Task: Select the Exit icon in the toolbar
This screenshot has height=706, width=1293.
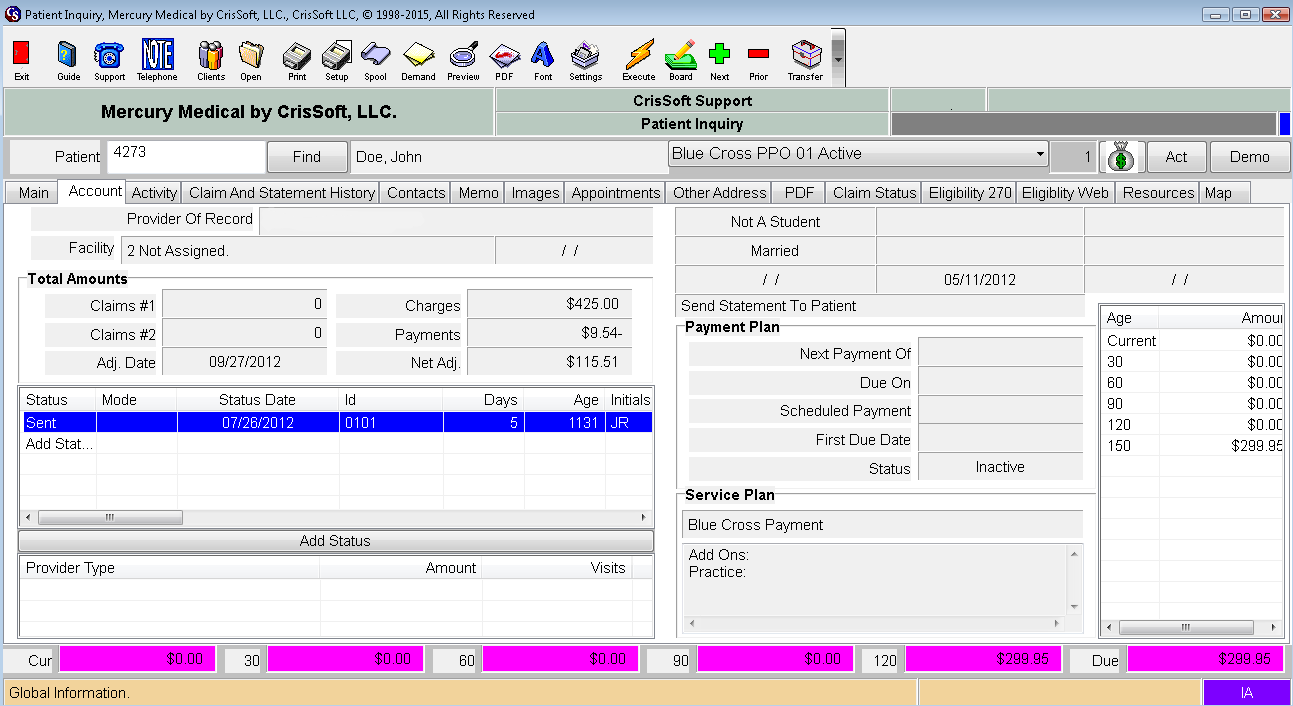Action: [x=22, y=58]
